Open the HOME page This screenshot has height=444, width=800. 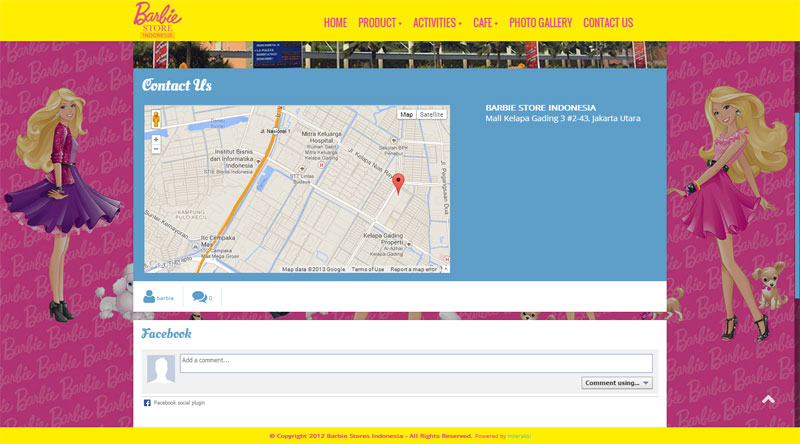(x=335, y=23)
